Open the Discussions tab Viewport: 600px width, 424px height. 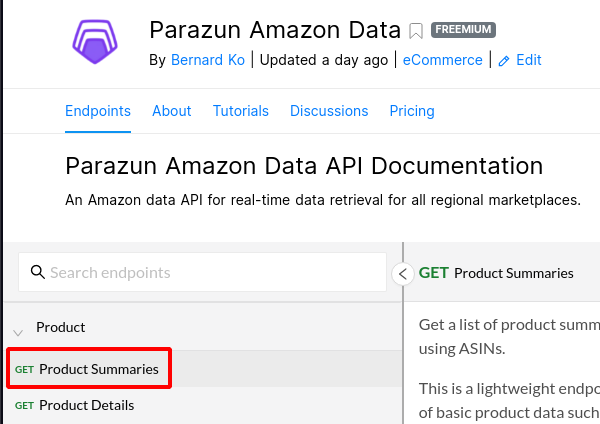329,111
